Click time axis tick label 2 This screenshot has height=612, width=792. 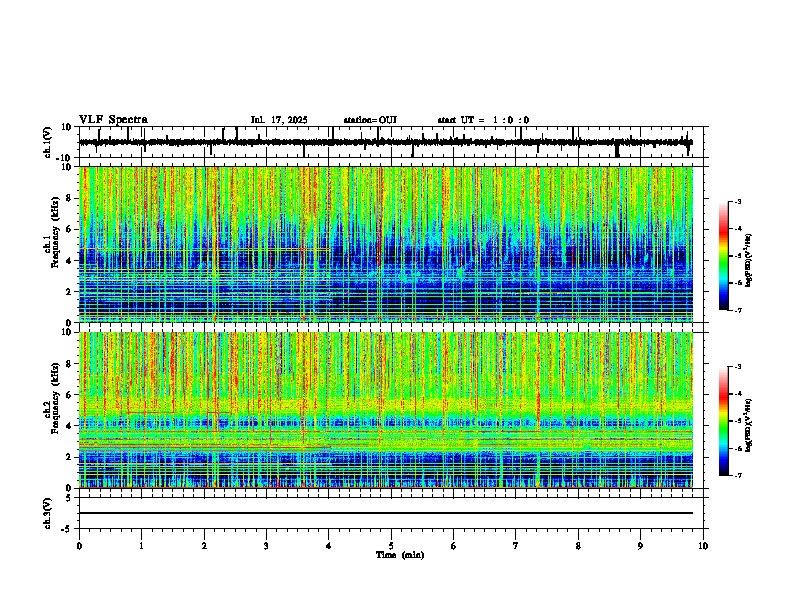(x=204, y=546)
